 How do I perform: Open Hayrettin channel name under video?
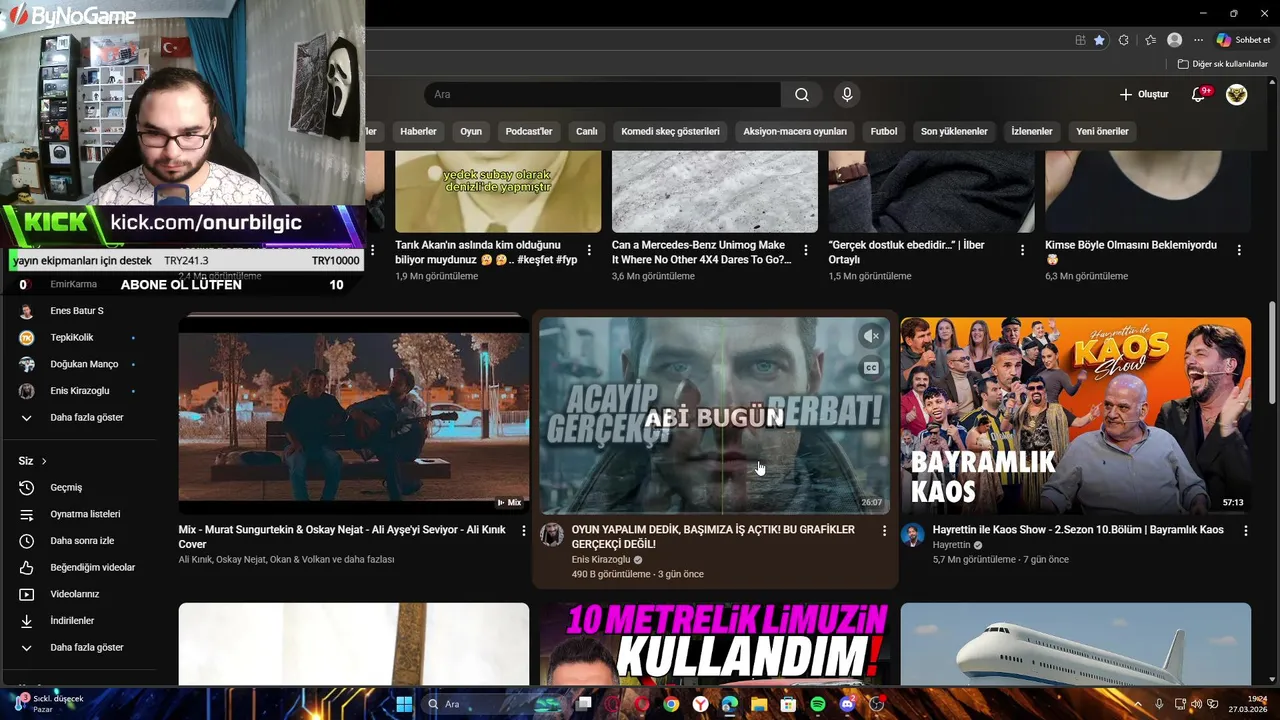[x=951, y=545]
